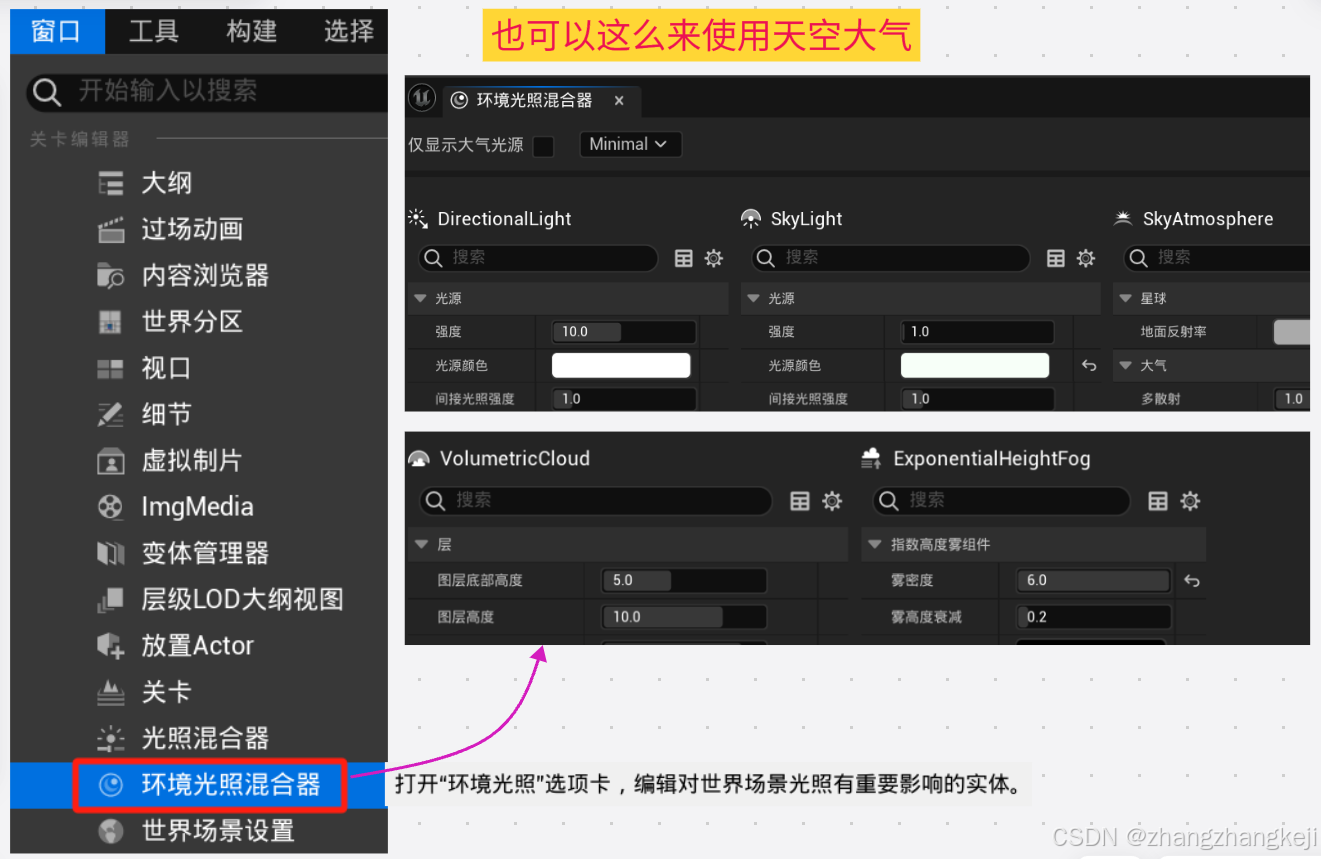Collapse the 光源 section under DirectionalLight
Viewport: 1321px width, 859px height.
[x=420, y=297]
